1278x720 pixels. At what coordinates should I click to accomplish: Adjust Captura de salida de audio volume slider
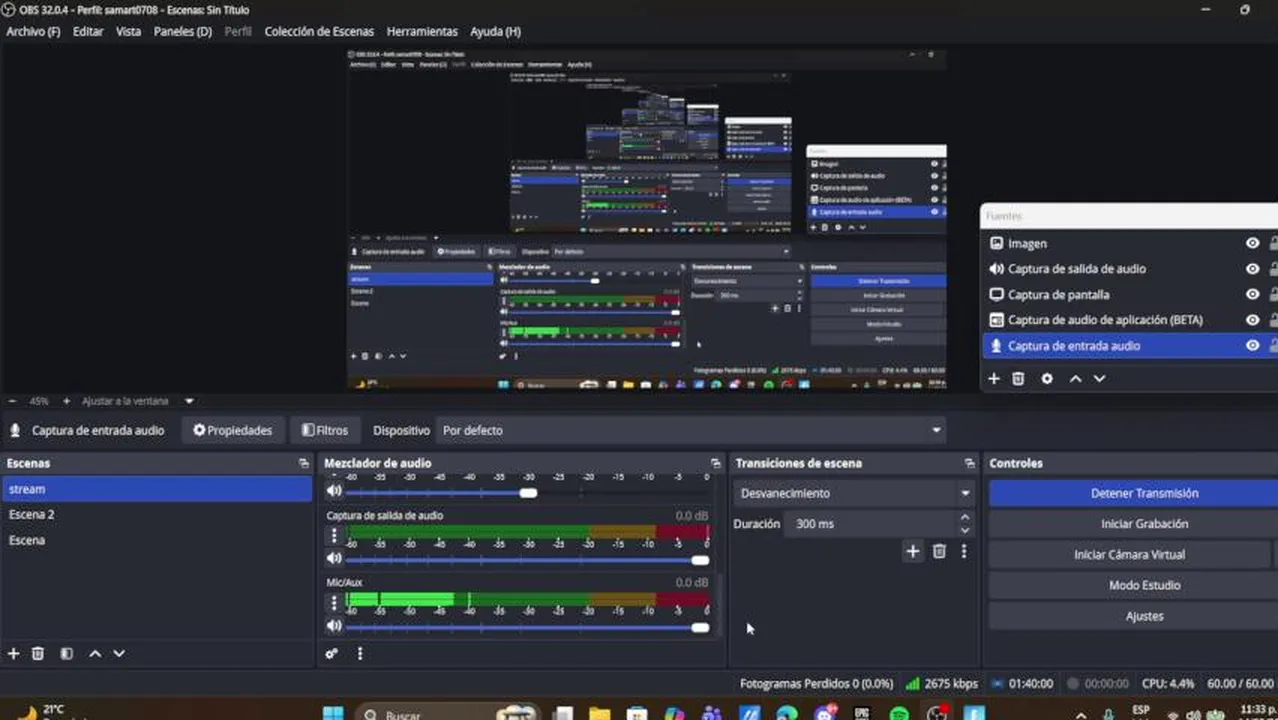[700, 560]
